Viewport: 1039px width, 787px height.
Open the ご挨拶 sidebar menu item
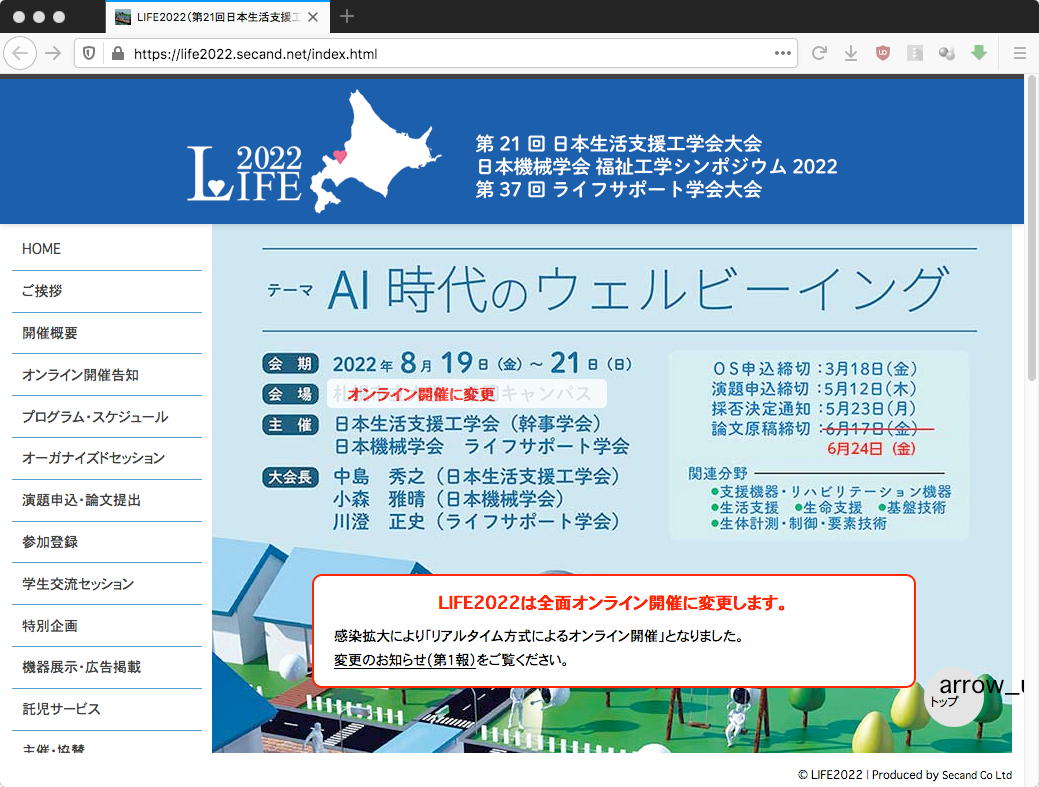[107, 291]
